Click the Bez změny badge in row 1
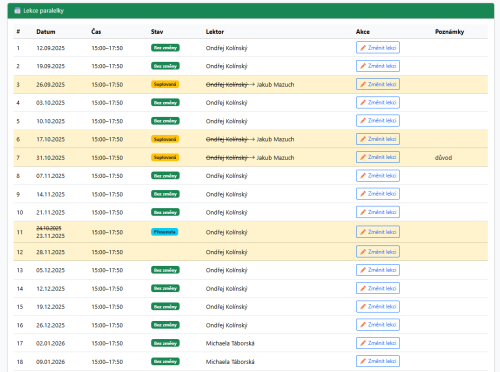 [165, 48]
